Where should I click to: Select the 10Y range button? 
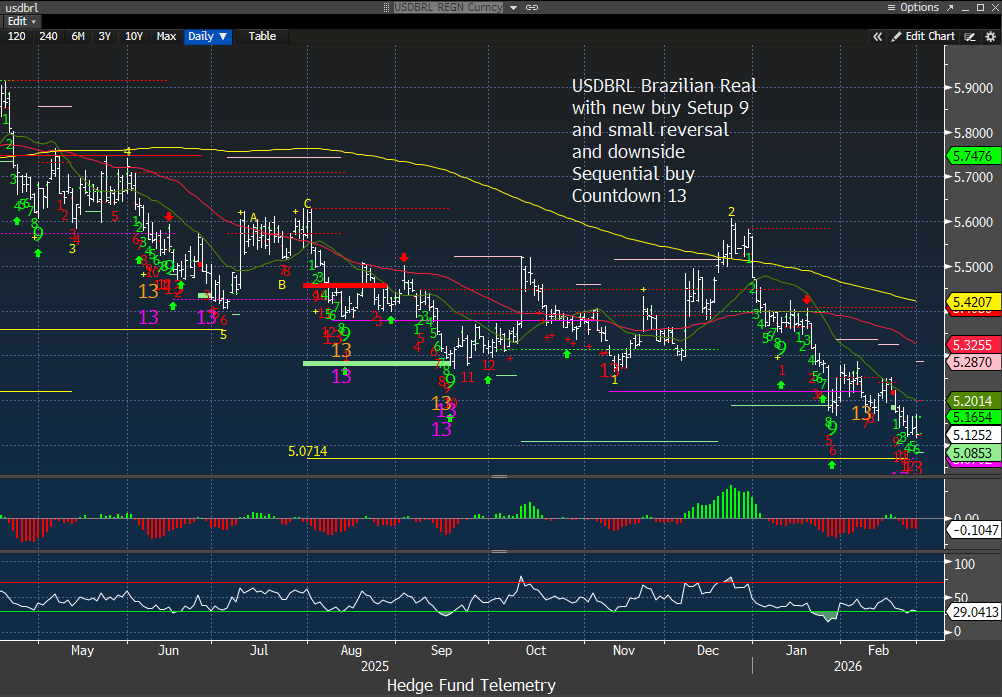click(x=134, y=36)
